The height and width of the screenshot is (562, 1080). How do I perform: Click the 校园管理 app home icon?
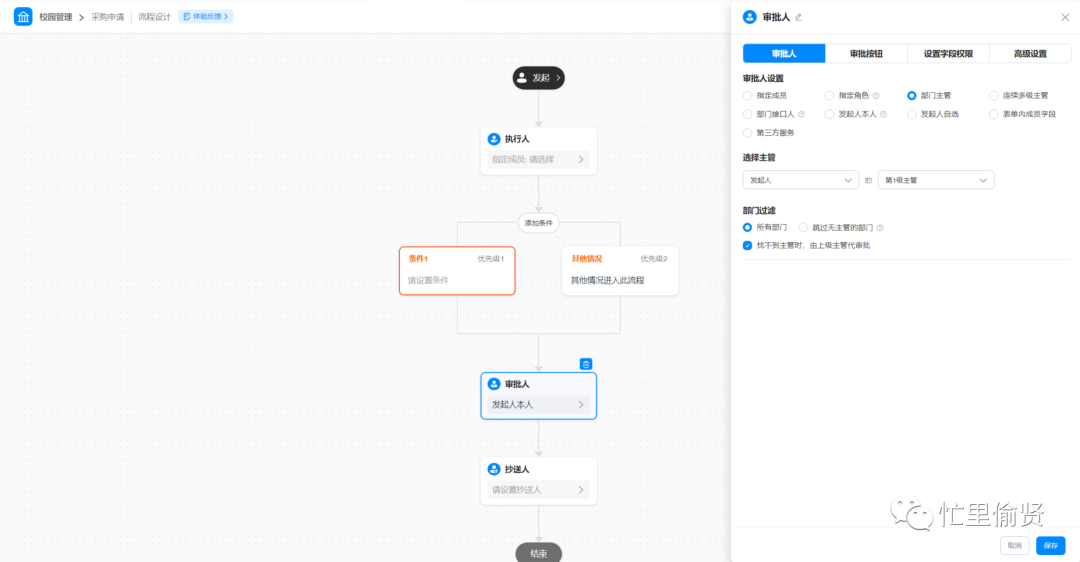click(23, 17)
